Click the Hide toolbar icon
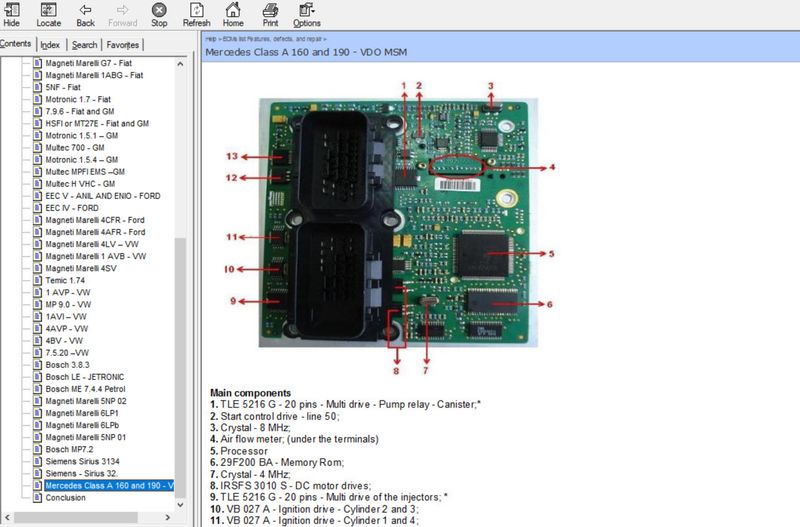This screenshot has width=800, height=527. point(11,14)
